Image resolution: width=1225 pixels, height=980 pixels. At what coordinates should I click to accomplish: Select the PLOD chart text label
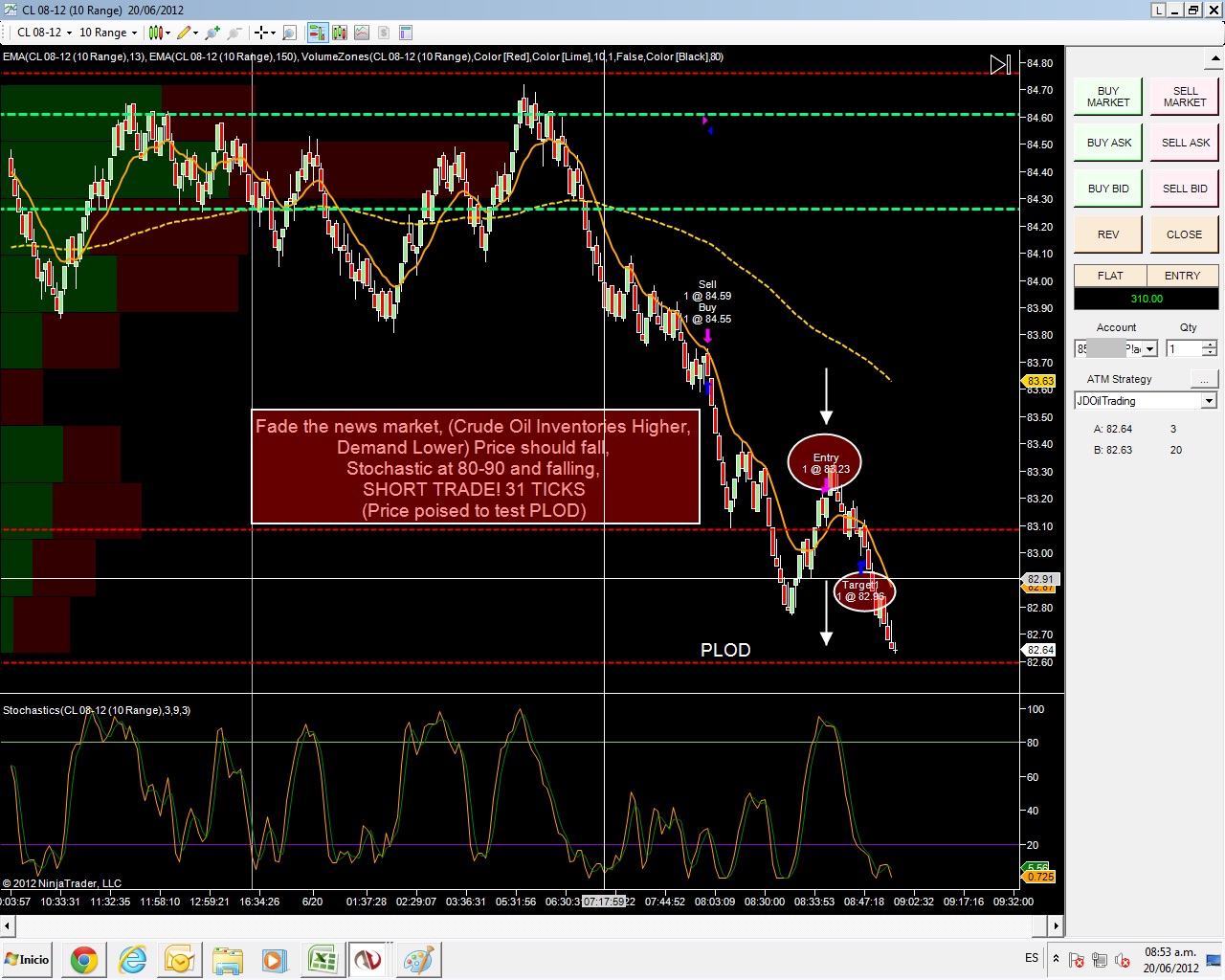pyautogui.click(x=725, y=651)
